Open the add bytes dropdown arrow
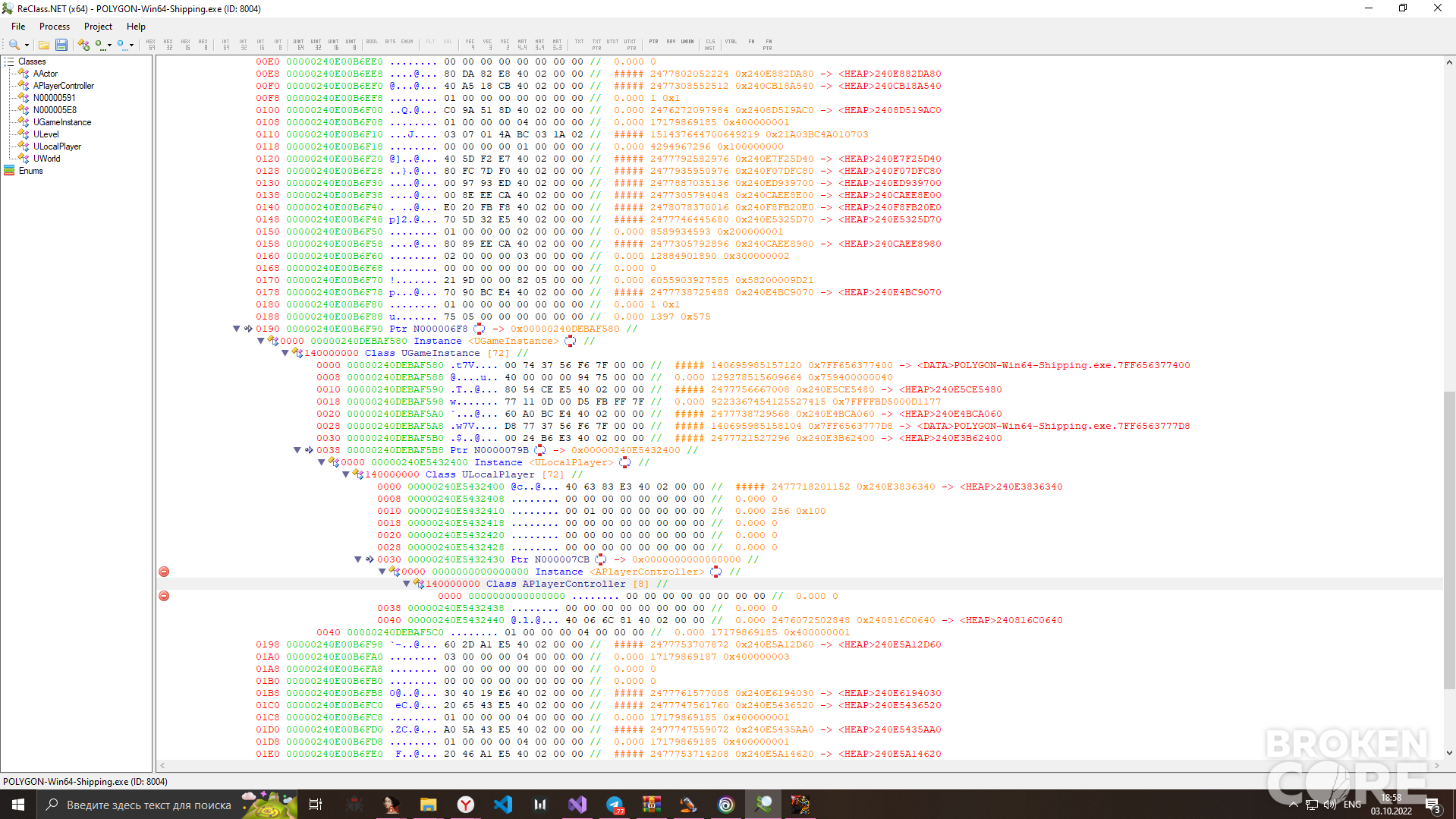The height and width of the screenshot is (819, 1456). coord(110,45)
